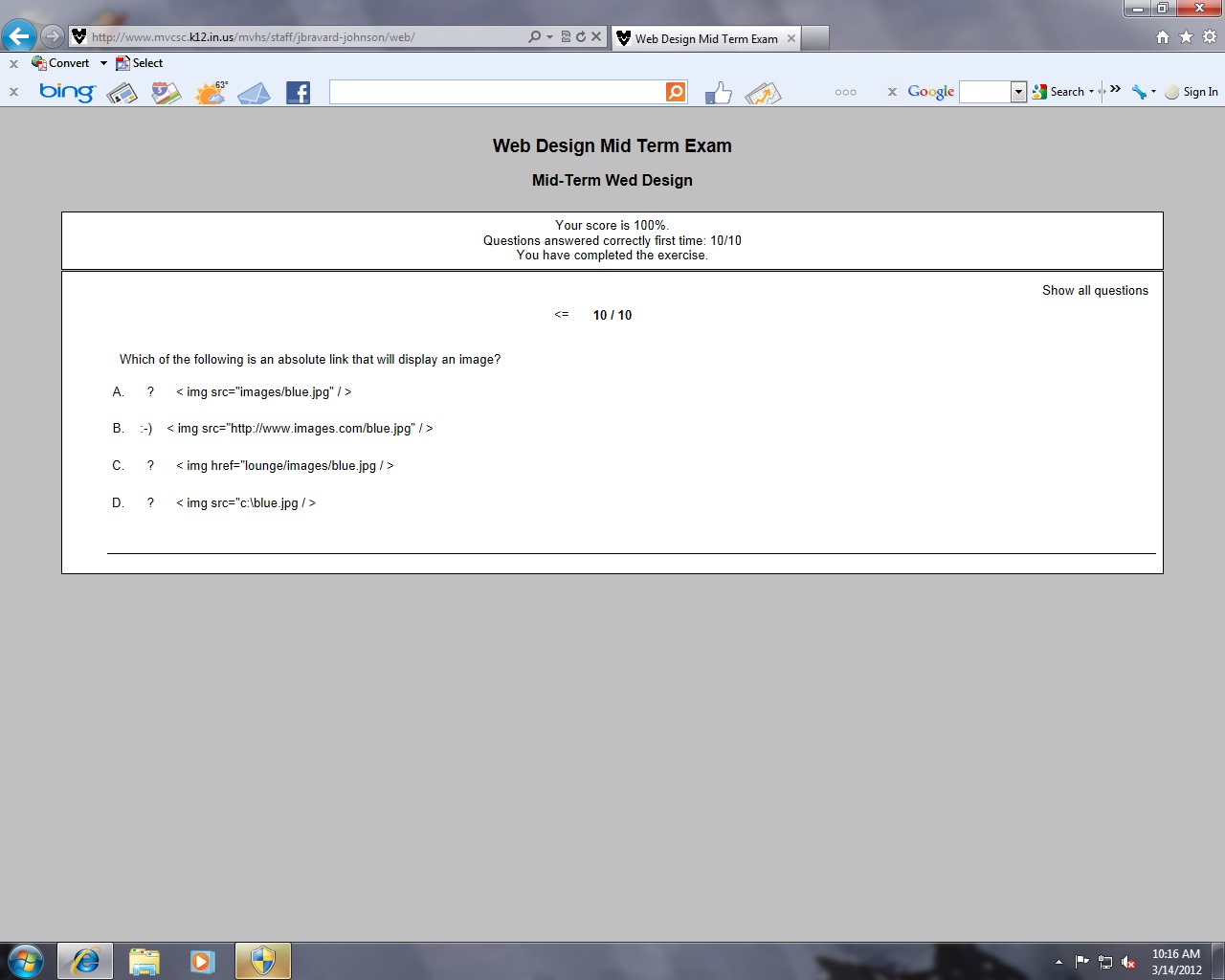Open the Favorites star icon
1225x980 pixels.
click(x=1186, y=37)
